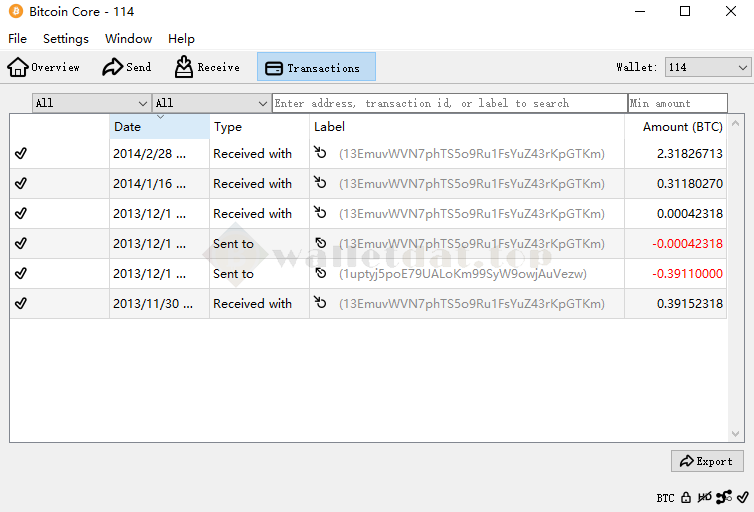Viewport: 754px width, 512px height.
Task: Focus the Min amount field
Action: (x=677, y=103)
